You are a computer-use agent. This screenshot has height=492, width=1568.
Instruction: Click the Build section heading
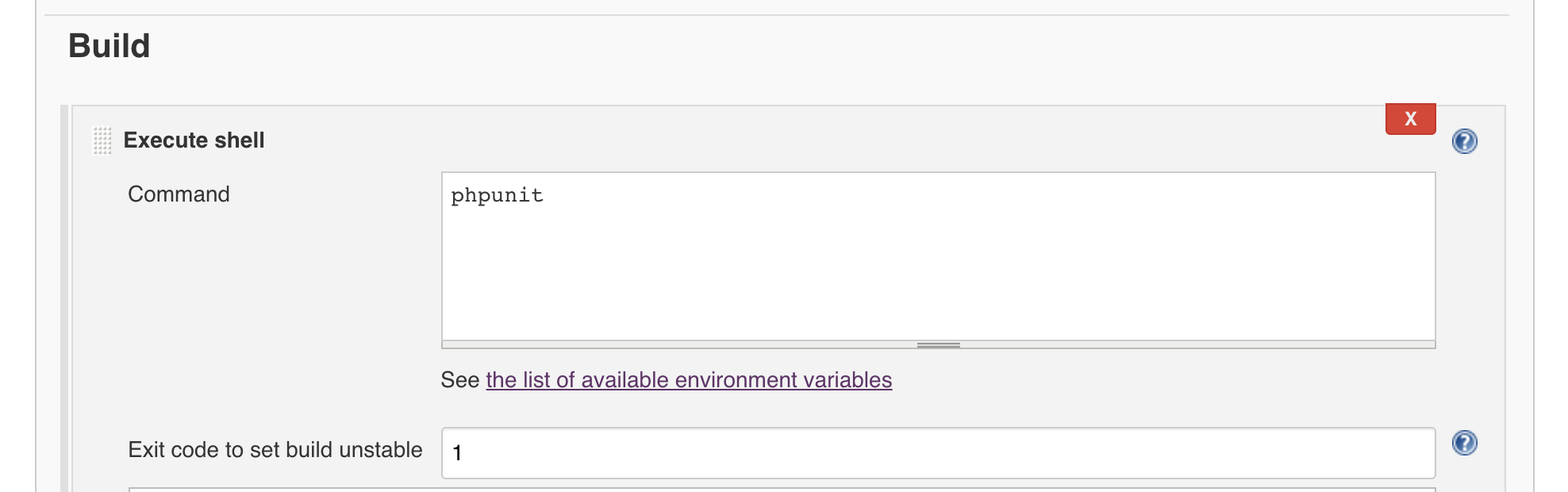[110, 46]
